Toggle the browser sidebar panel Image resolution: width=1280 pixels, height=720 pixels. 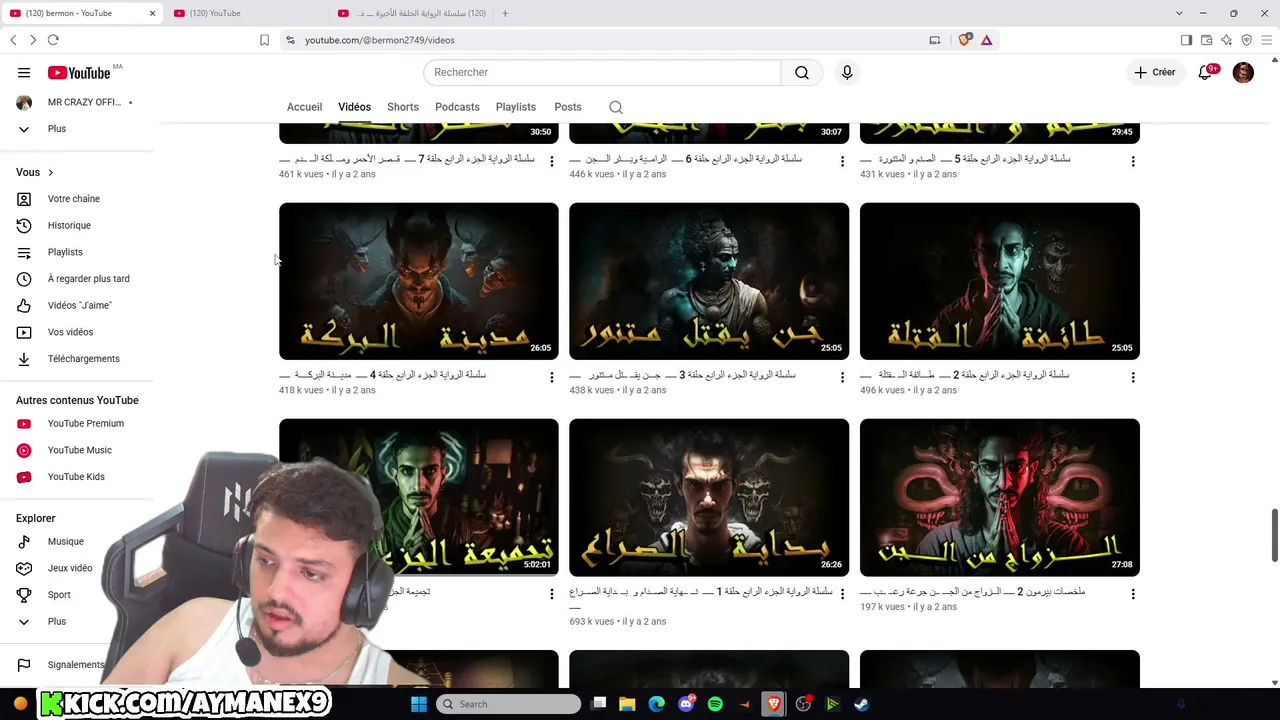(x=1186, y=40)
